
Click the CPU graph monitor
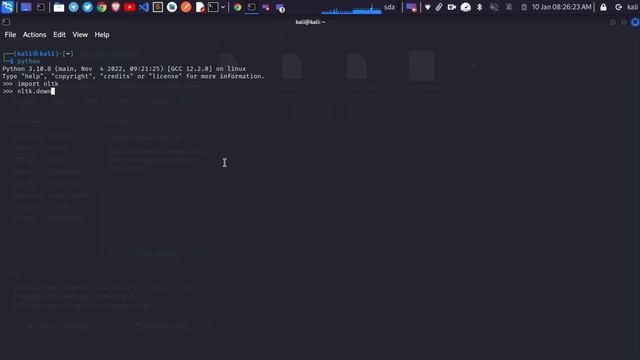tap(351, 8)
